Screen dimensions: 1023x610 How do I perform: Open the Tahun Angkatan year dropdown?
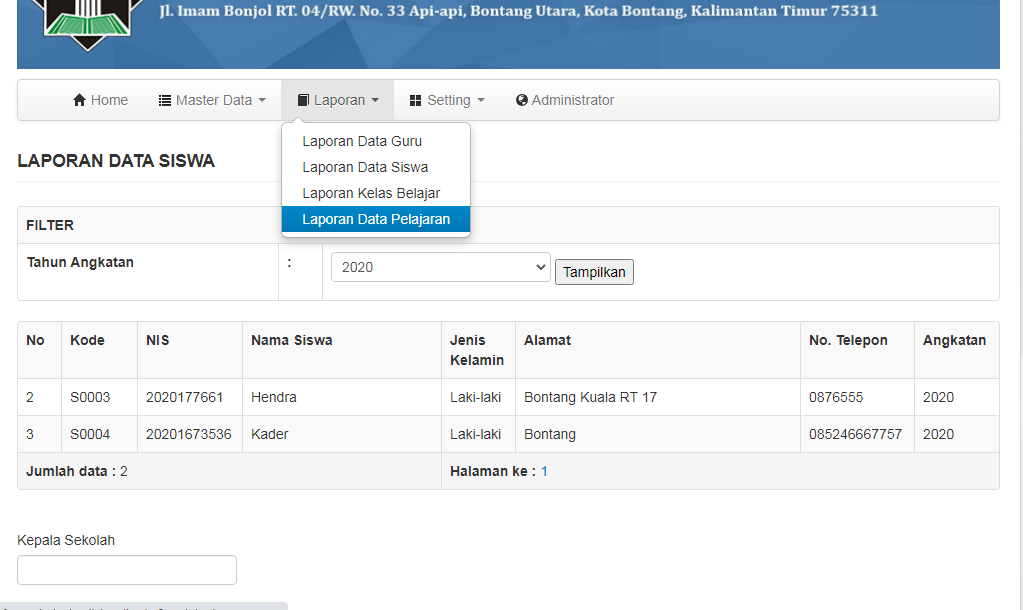[440, 267]
